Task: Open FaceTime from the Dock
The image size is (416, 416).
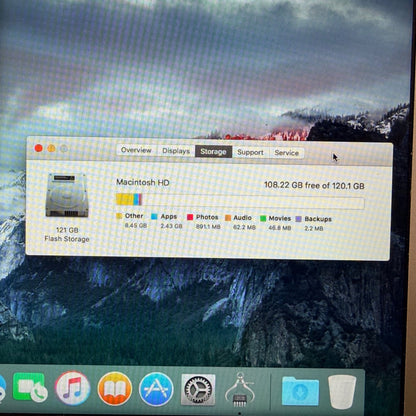Action: coord(30,387)
